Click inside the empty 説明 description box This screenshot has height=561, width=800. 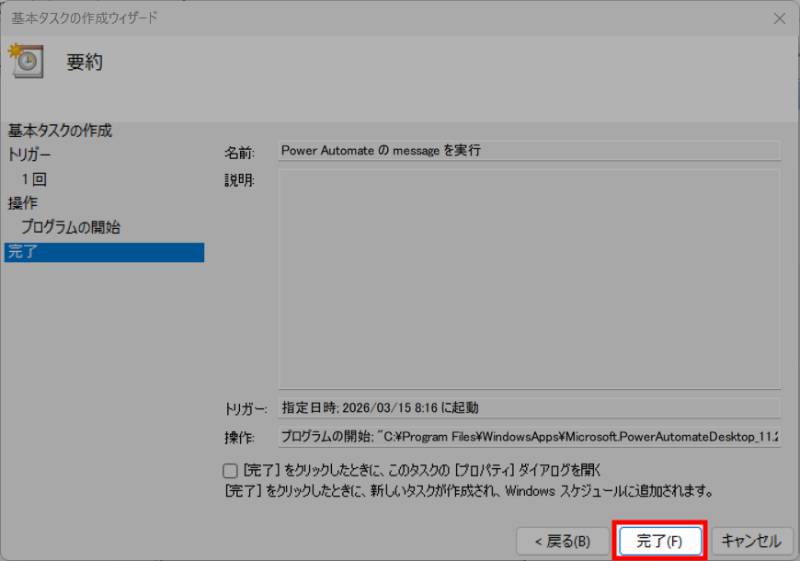530,279
